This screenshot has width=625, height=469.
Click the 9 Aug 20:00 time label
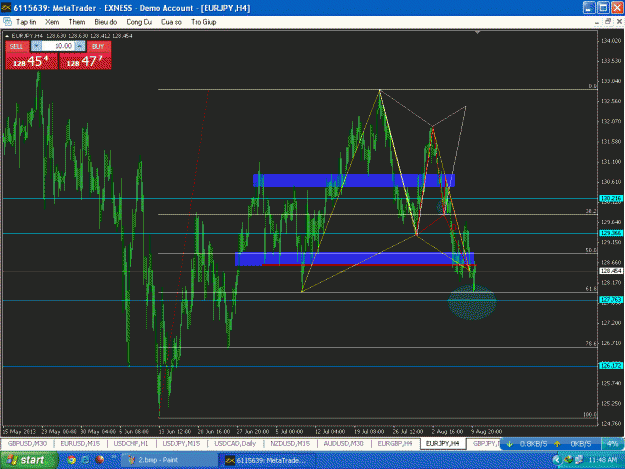pyautogui.click(x=486, y=432)
